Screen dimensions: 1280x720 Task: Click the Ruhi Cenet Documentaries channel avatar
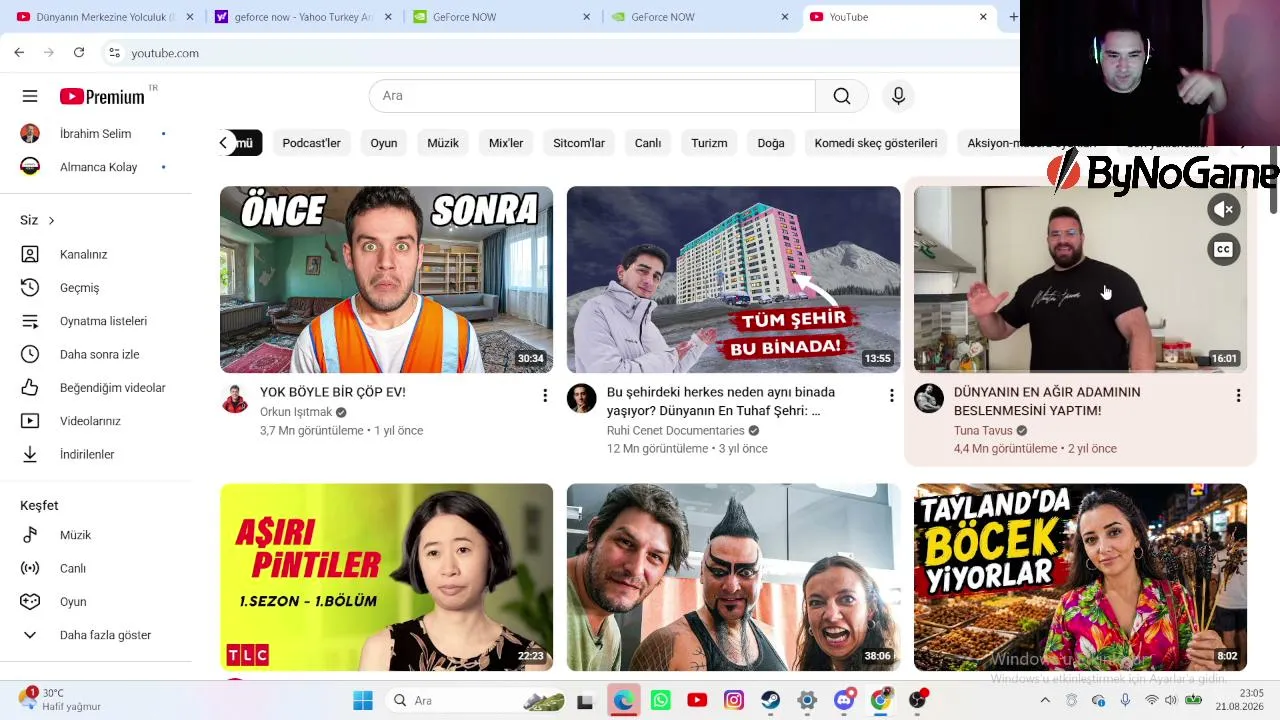[581, 399]
